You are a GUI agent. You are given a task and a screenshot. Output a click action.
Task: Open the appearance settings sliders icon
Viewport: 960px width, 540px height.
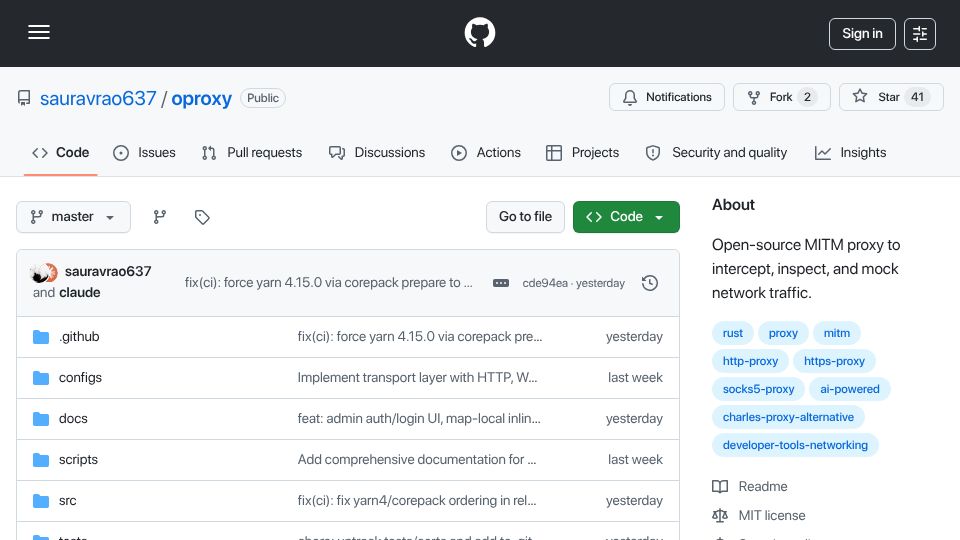[920, 34]
